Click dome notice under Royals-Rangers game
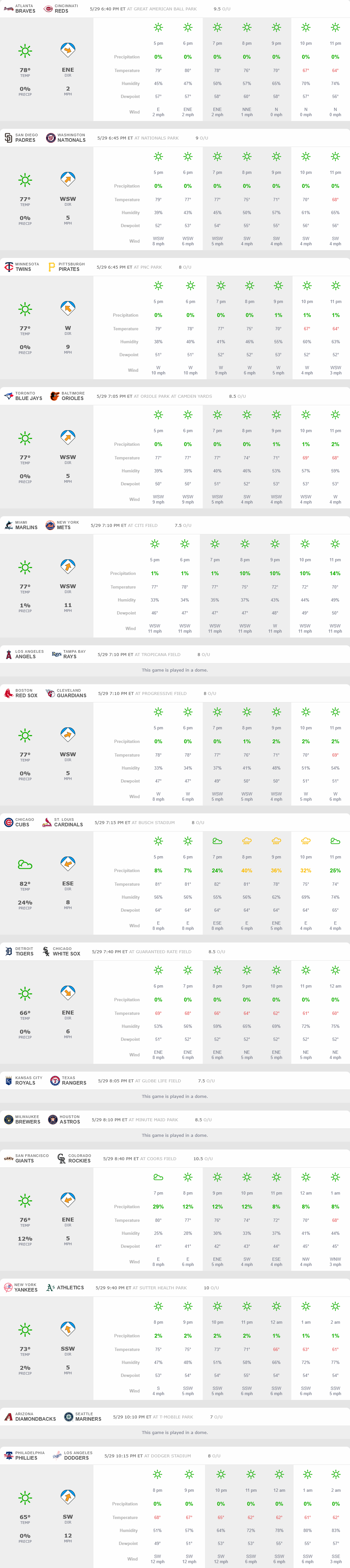 (x=175, y=1096)
